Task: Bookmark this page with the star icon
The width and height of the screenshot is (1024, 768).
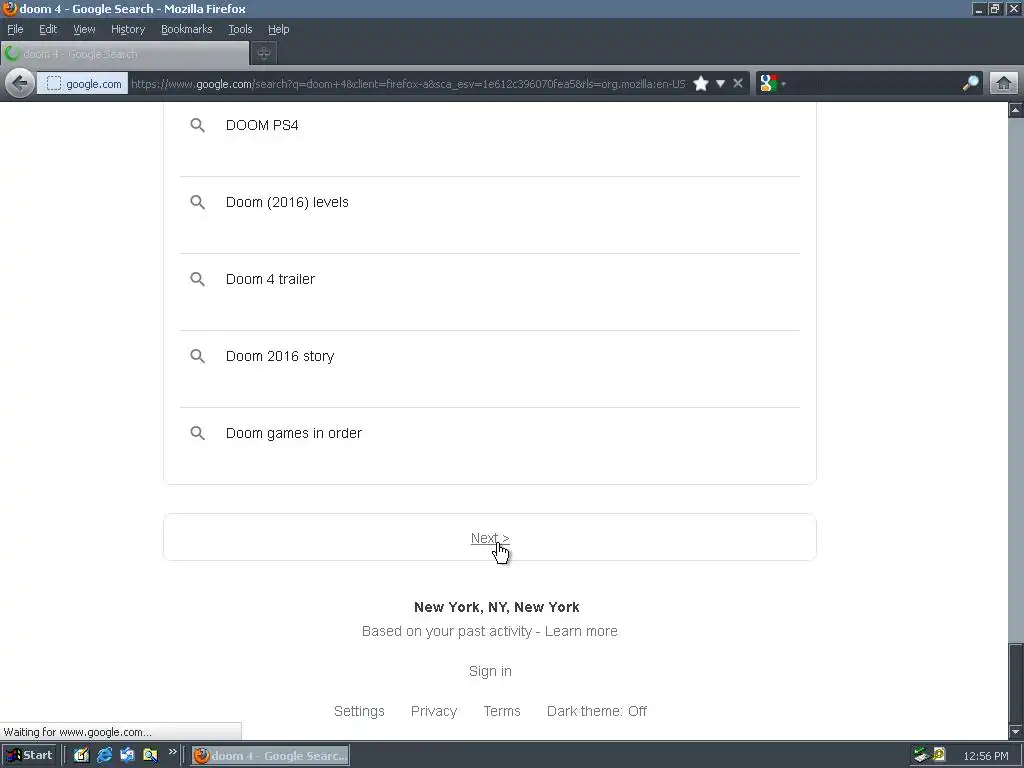Action: 701,84
